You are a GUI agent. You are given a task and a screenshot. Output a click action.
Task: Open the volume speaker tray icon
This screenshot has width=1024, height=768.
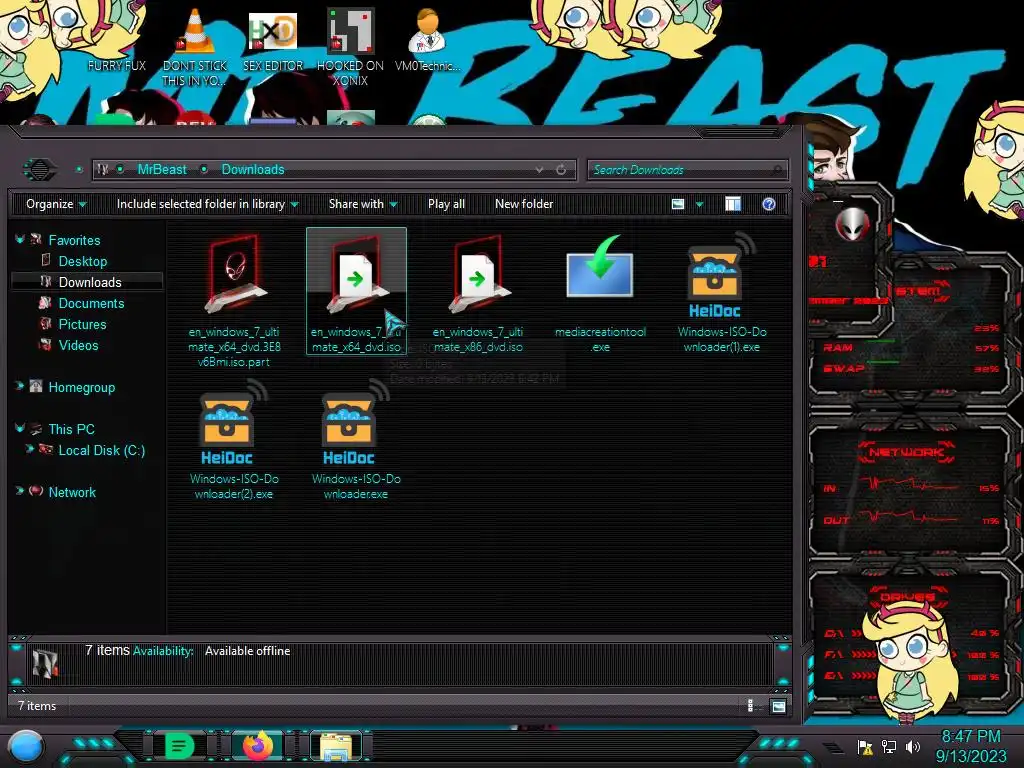coord(912,746)
